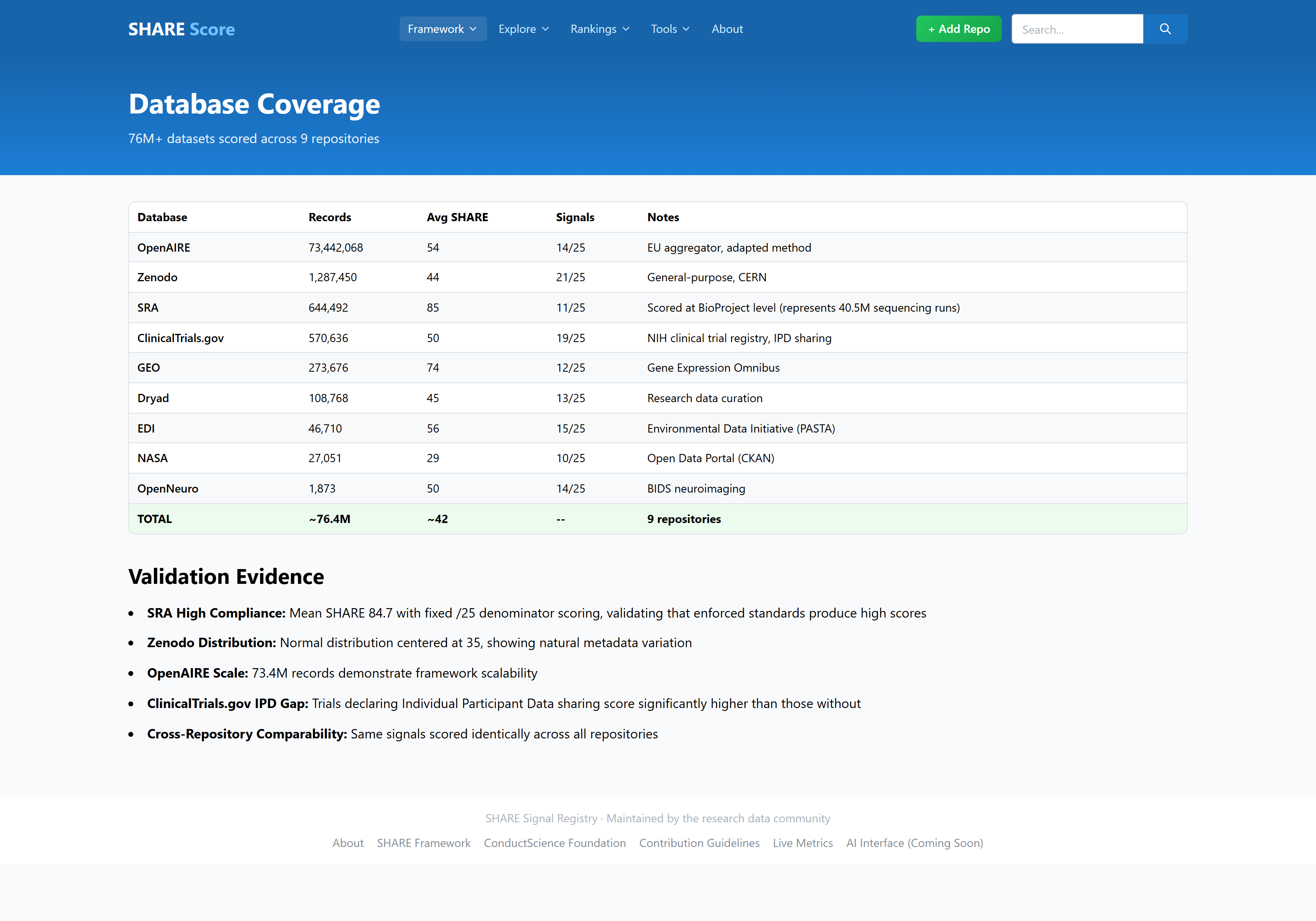
Task: Click AI Interface (Coming Soon) link
Action: [x=915, y=842]
